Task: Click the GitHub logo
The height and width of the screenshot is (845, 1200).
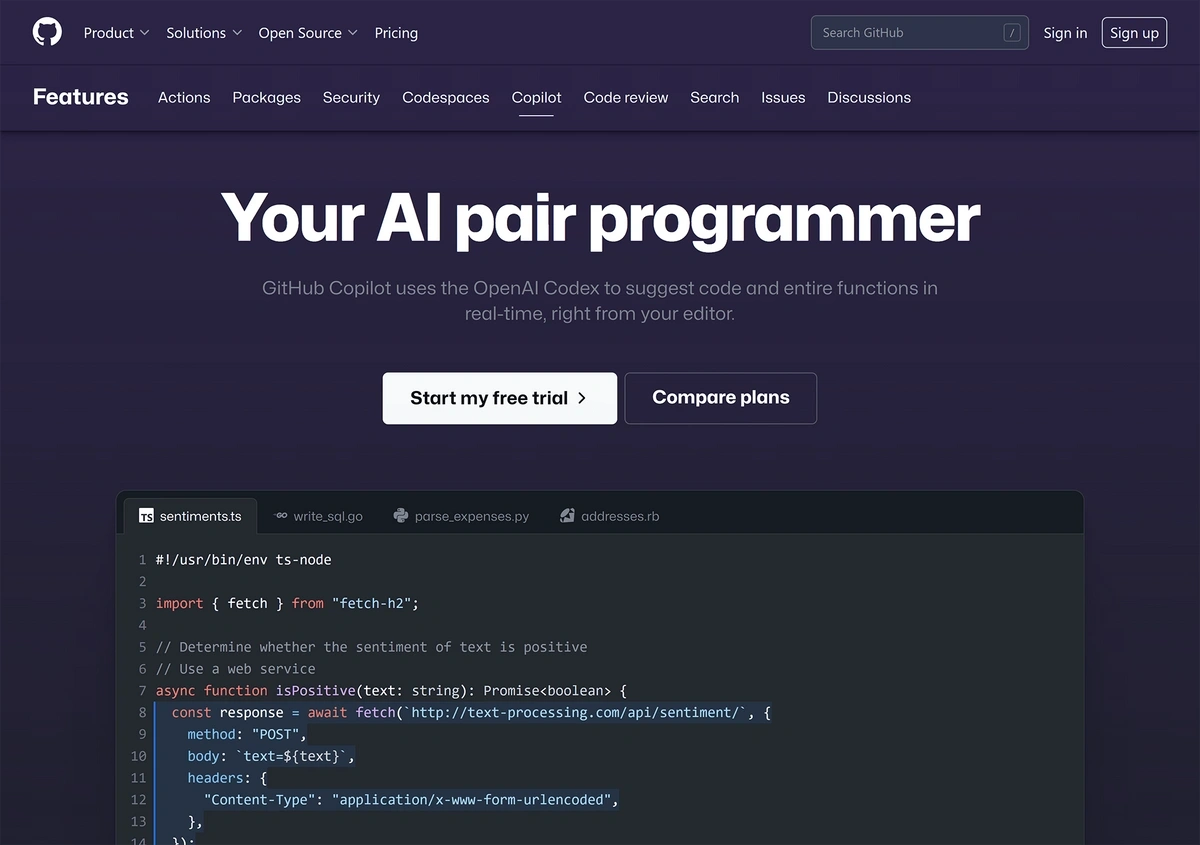Action: pyautogui.click(x=47, y=31)
